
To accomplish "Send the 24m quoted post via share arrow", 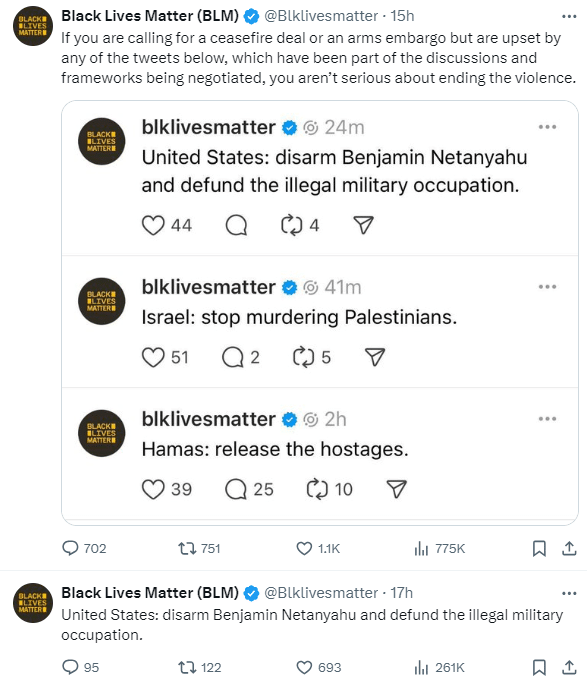I will coord(363,225).
